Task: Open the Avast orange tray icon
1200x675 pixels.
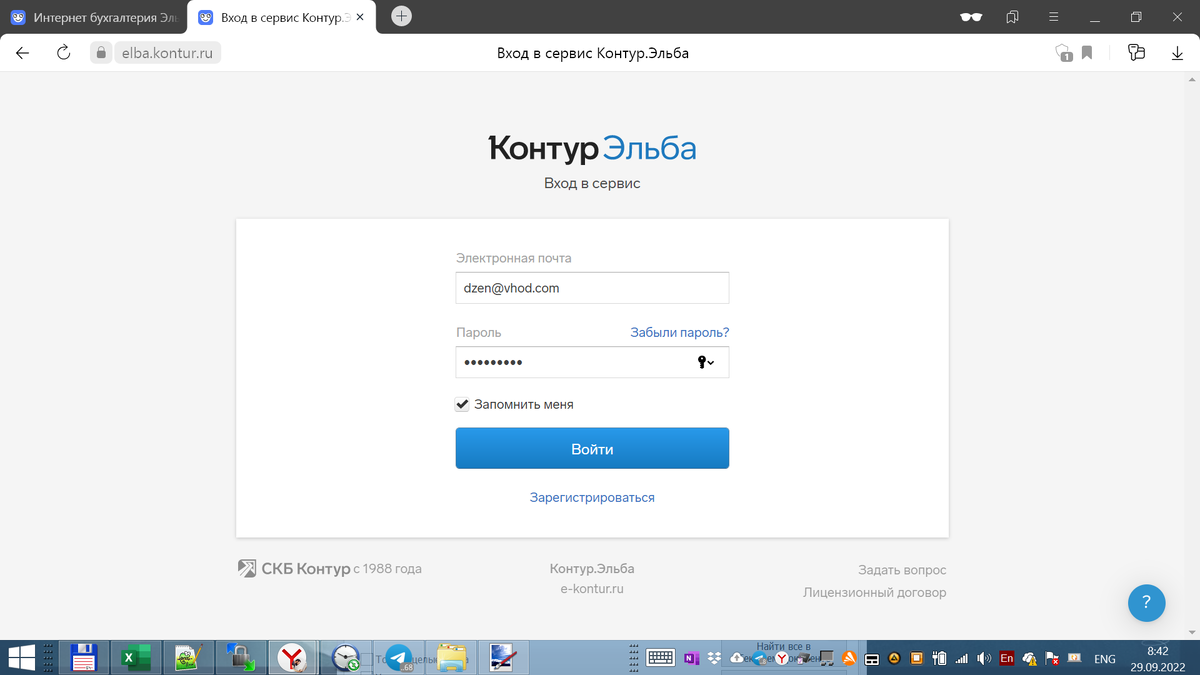Action: [x=849, y=657]
